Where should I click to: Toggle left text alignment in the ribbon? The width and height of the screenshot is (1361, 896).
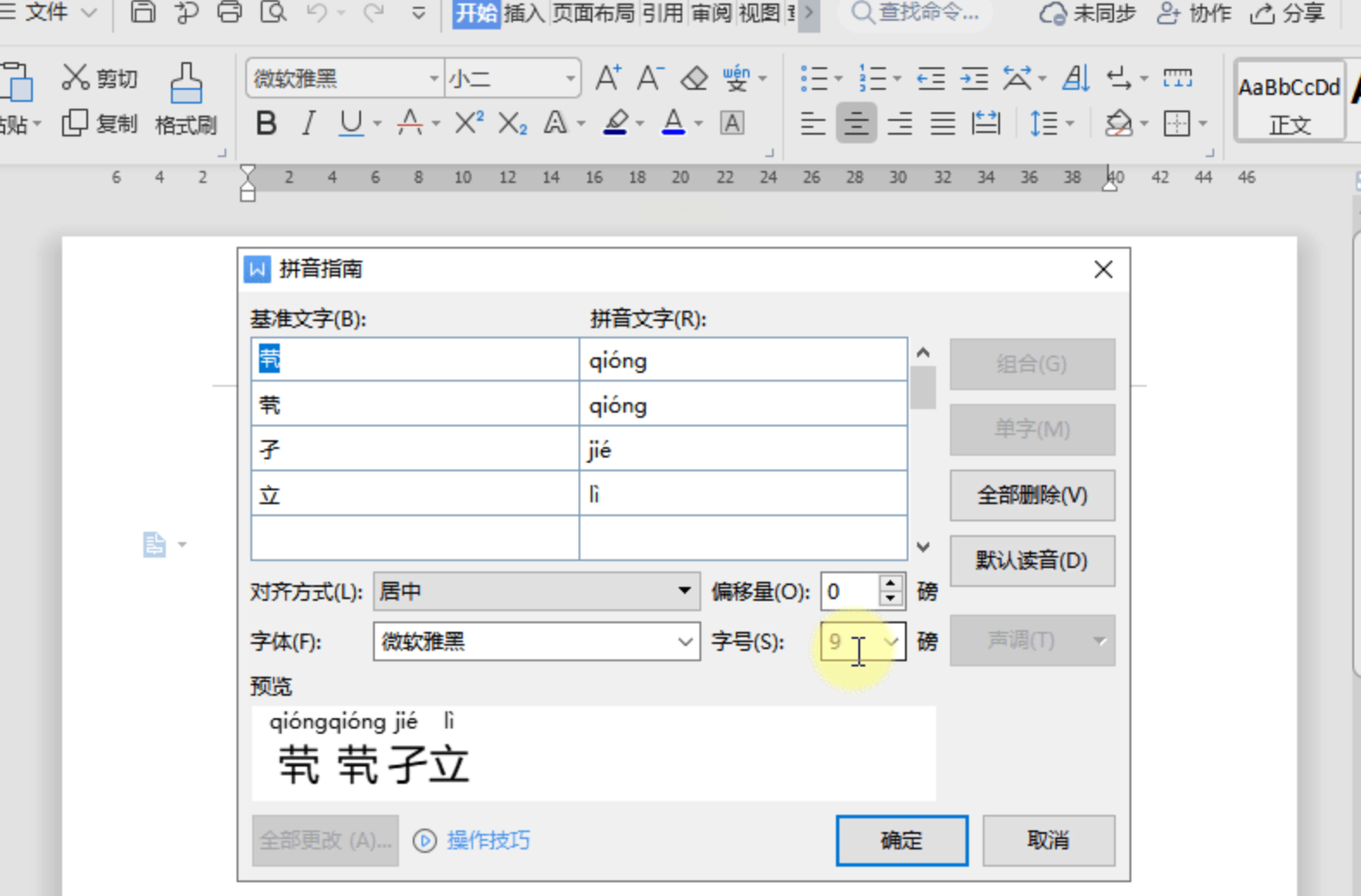pos(813,124)
